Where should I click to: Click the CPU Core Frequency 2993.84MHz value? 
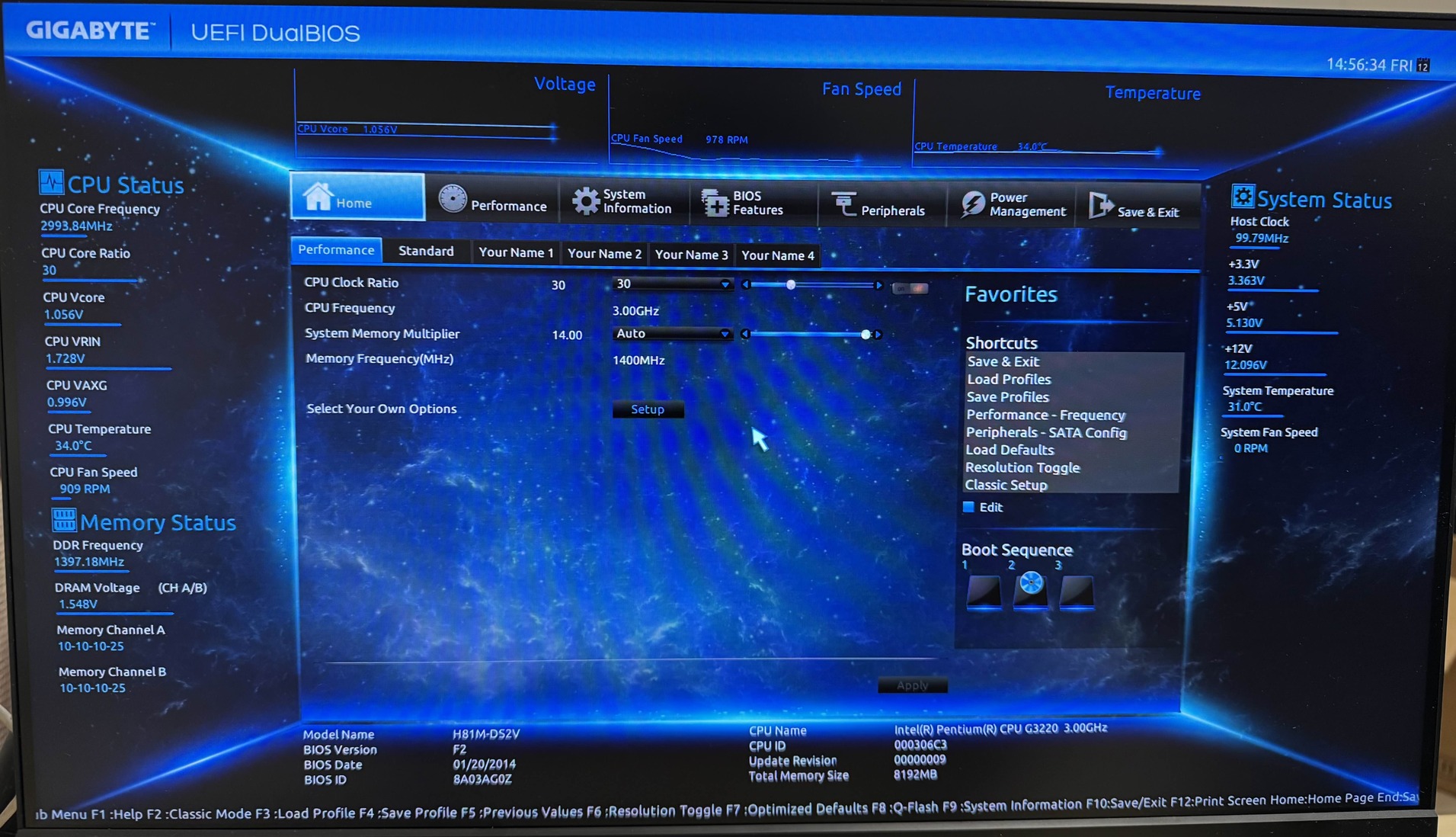[x=77, y=226]
